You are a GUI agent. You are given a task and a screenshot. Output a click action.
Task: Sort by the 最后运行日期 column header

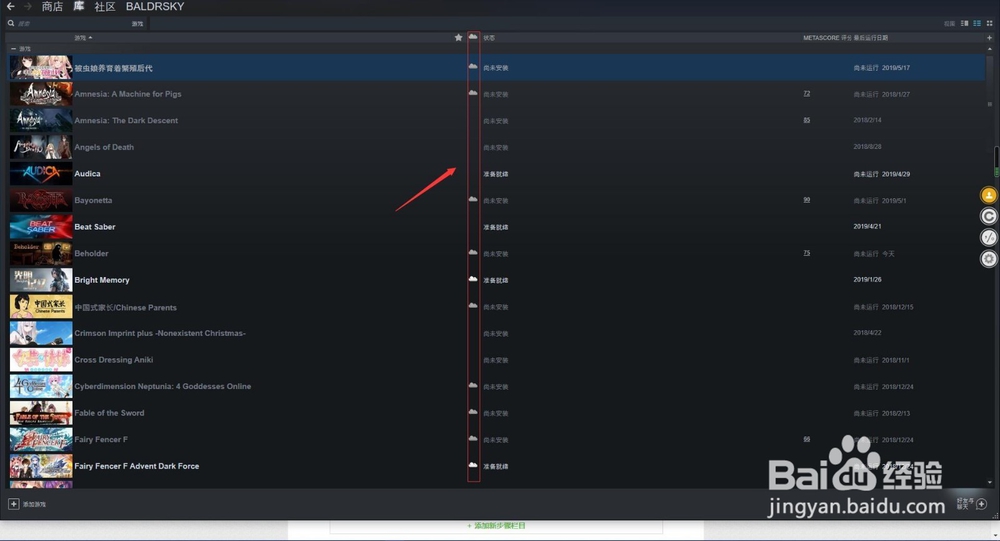tap(871, 38)
